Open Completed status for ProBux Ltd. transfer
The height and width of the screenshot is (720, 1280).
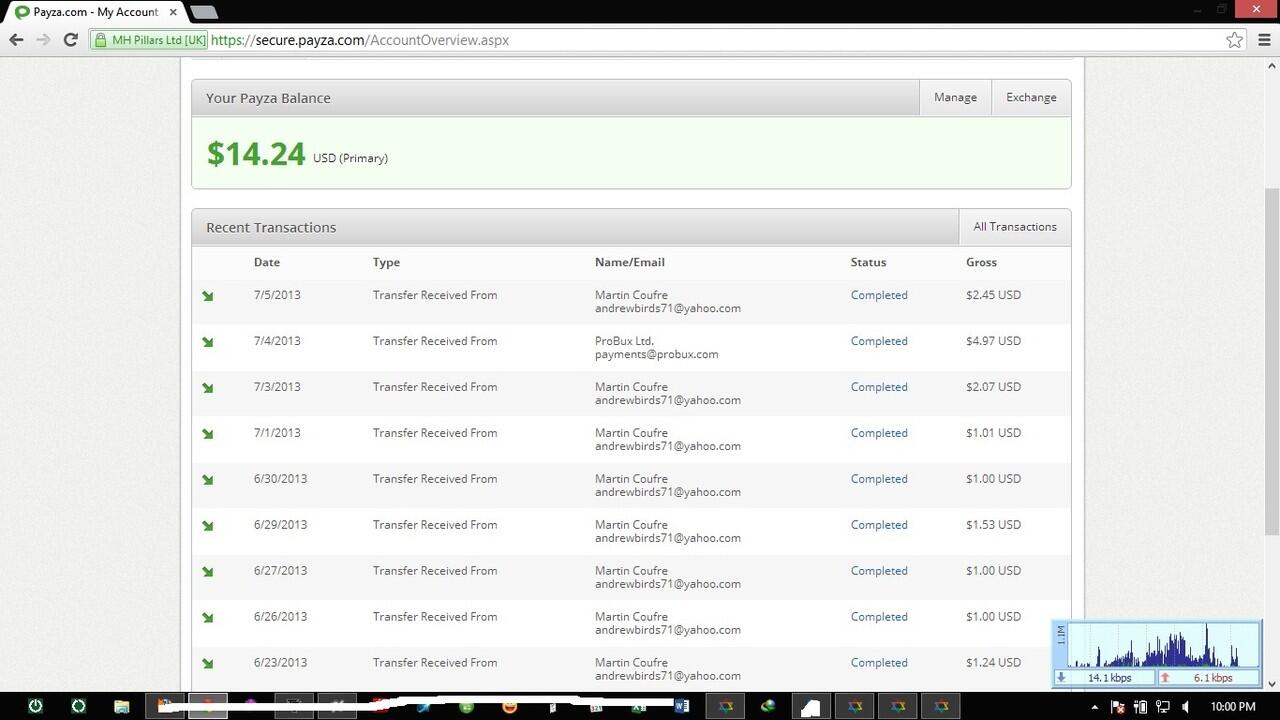tap(879, 341)
